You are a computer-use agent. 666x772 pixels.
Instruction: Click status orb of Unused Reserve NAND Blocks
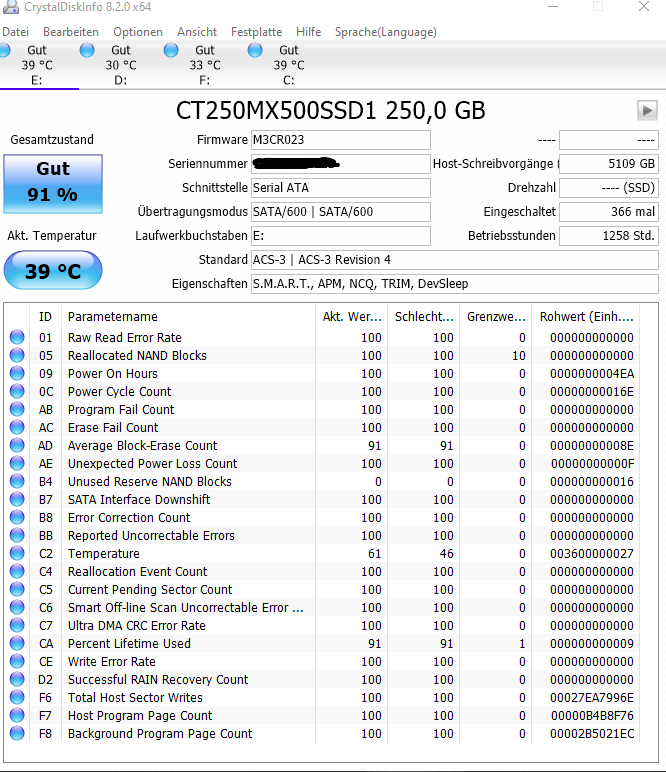click(17, 482)
